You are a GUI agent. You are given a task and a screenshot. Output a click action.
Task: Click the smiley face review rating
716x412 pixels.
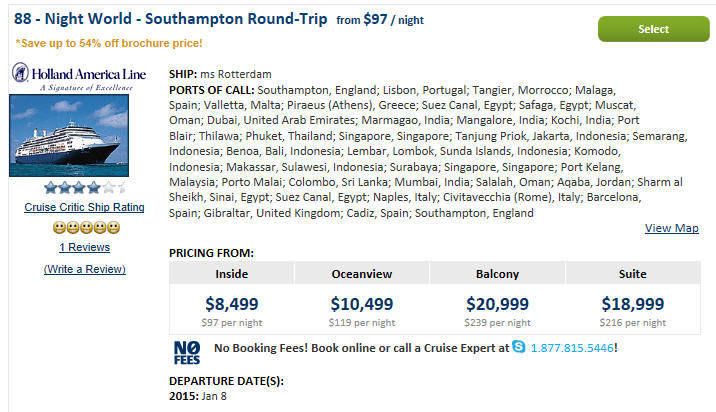(x=86, y=227)
